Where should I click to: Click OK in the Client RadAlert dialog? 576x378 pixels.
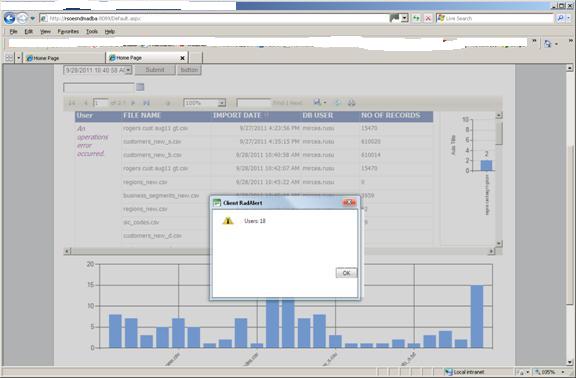[346, 273]
